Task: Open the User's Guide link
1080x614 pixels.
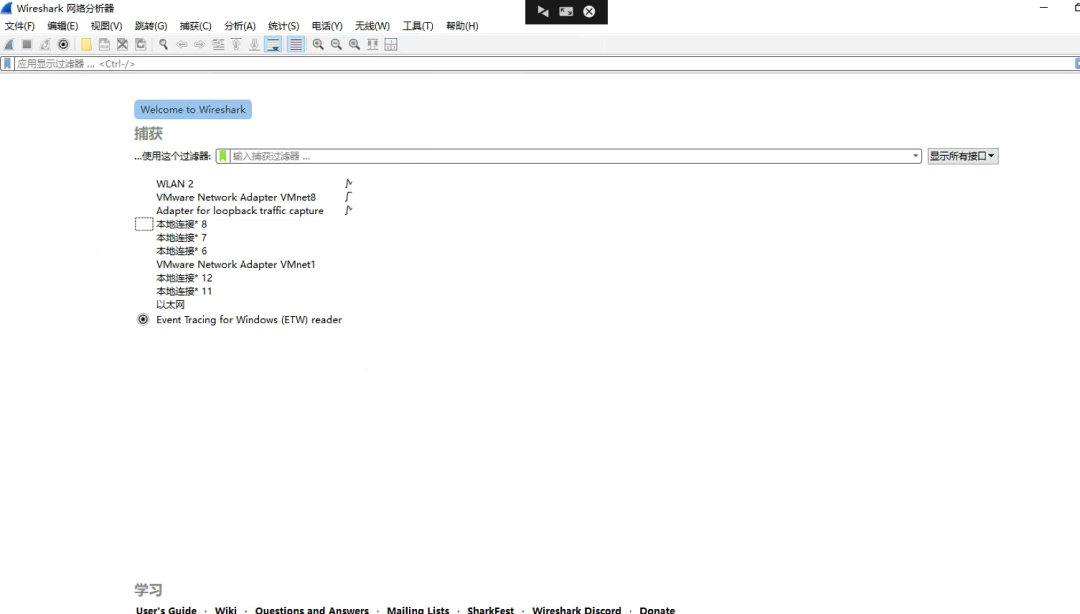Action: point(166,610)
